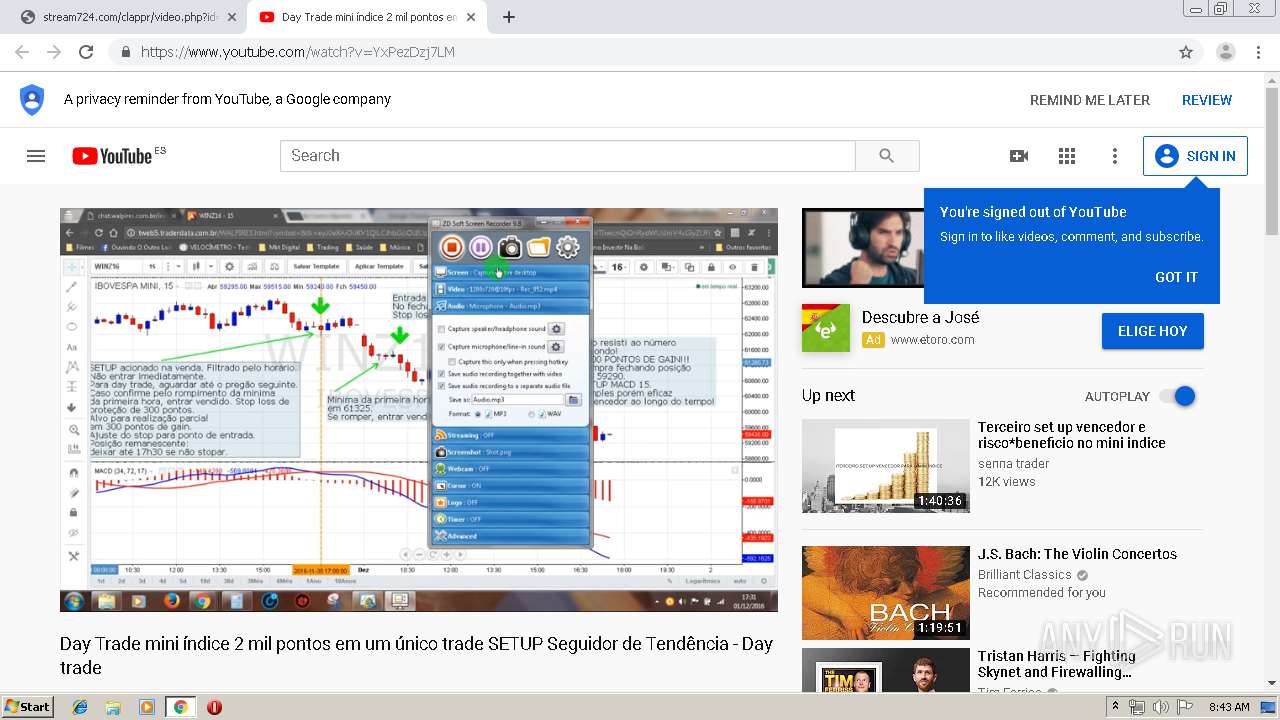This screenshot has width=1280, height=720.
Task: Open the YouTube settings three-dot menu
Action: click(1115, 156)
